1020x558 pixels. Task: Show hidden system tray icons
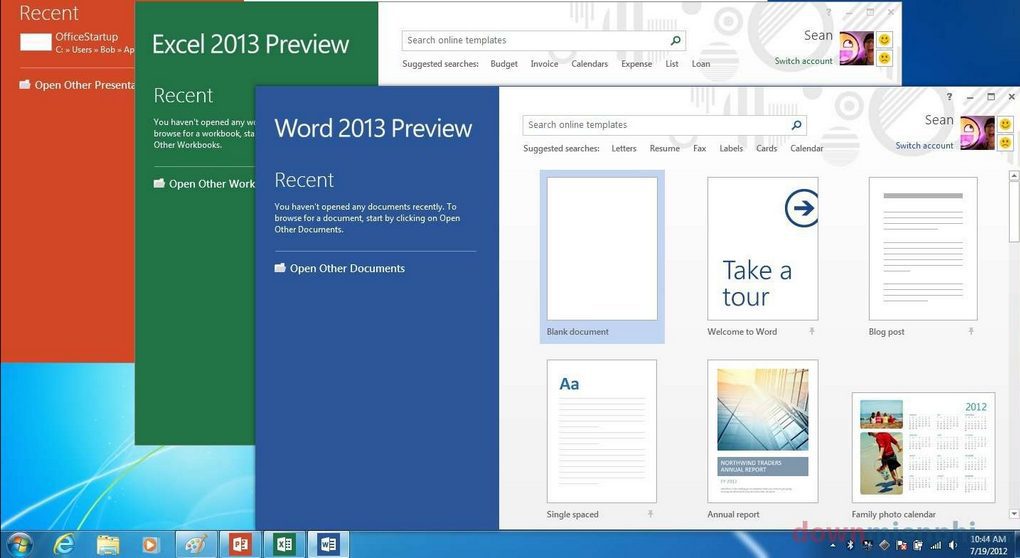835,545
